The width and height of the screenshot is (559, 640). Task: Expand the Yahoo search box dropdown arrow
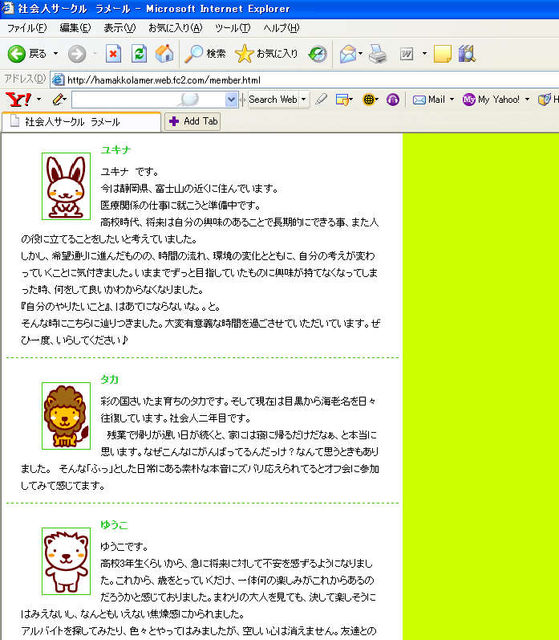(x=231, y=99)
